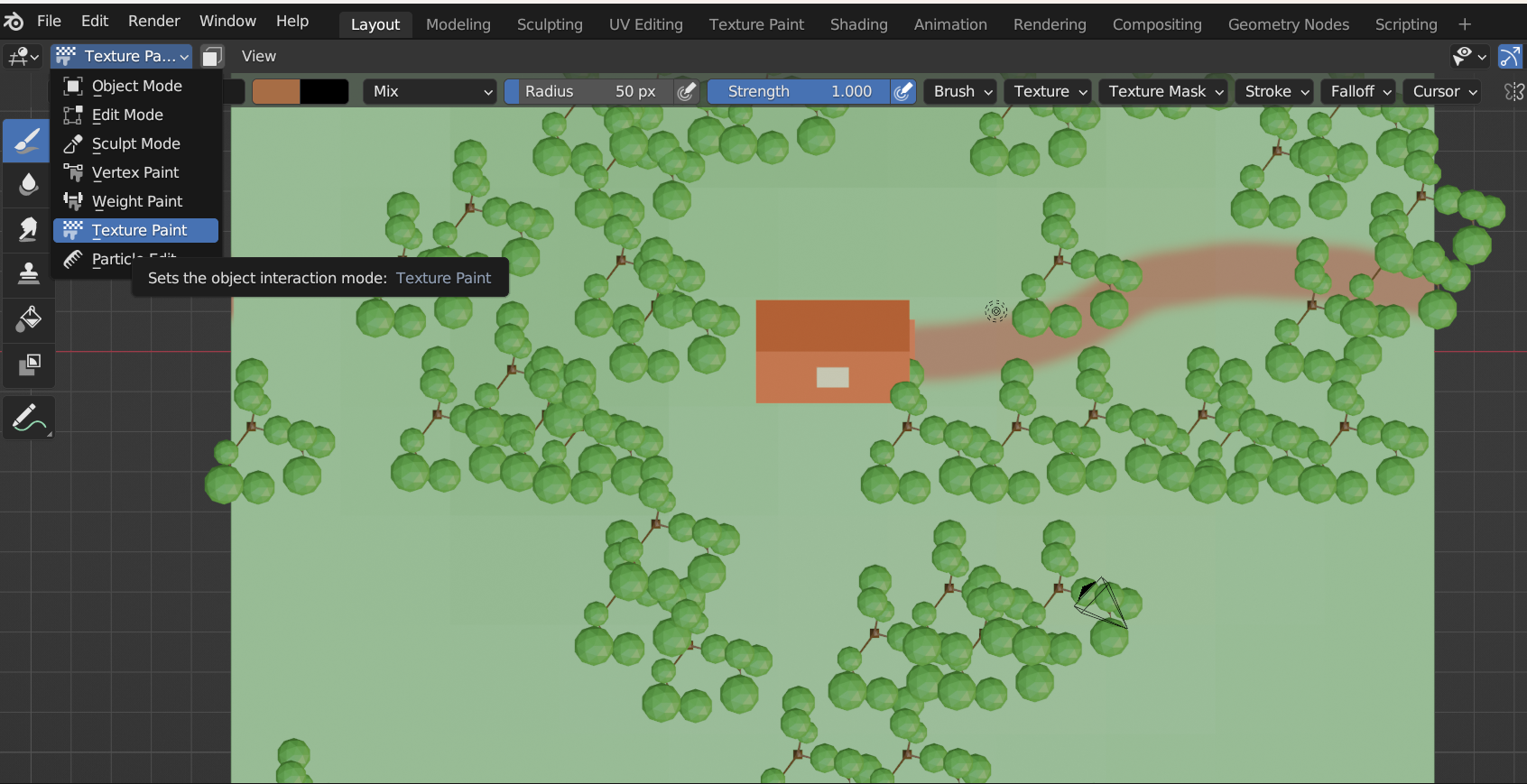Switch to the Compositing workspace tab
This screenshot has height=784, width=1527.
1157,24
